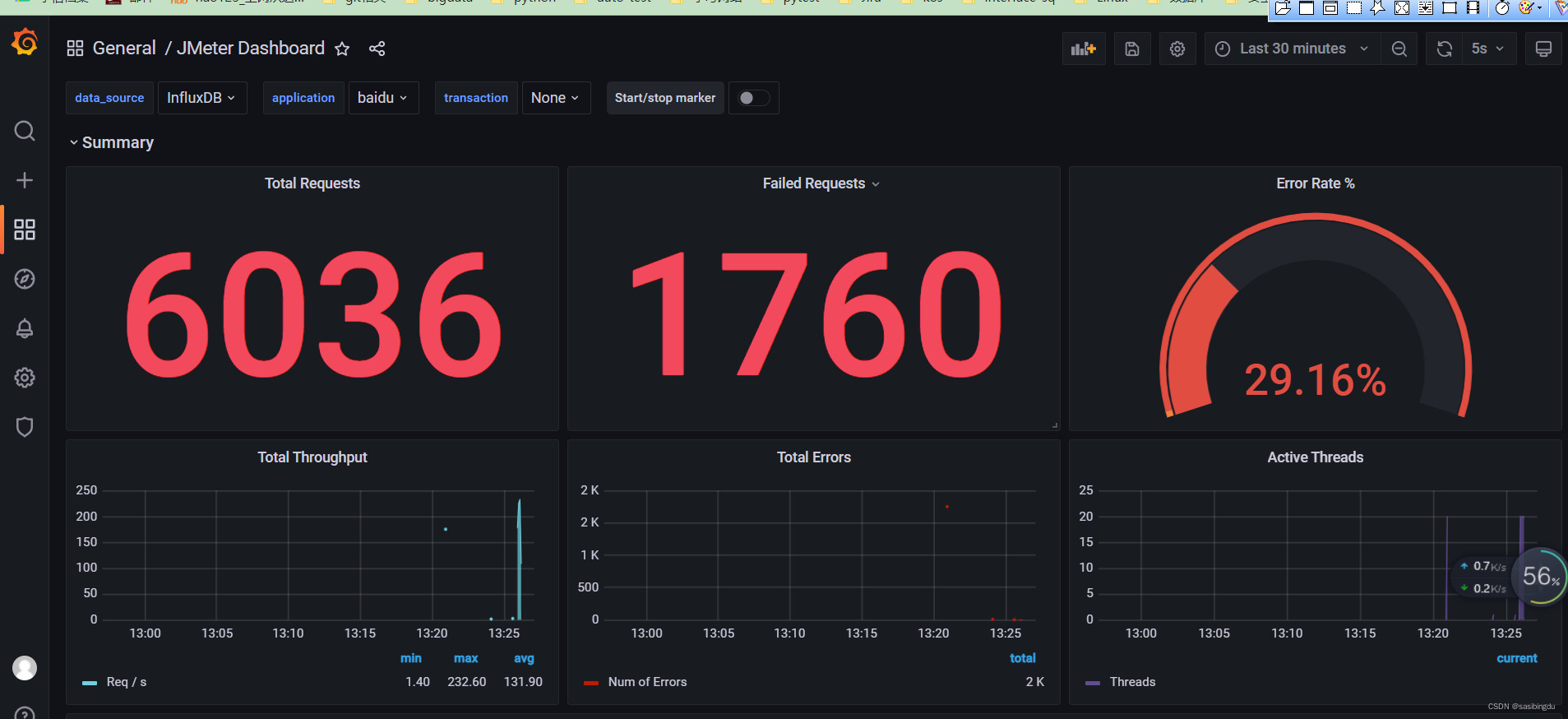Go to the General folder breadcrumb
This screenshot has height=719, width=1568.
click(124, 49)
